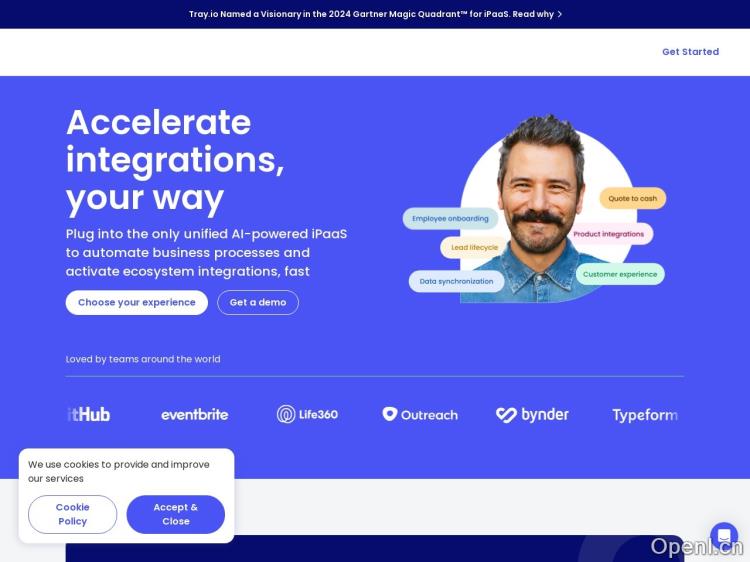Click the partially visible GitHub logo
This screenshot has height=562, width=750.
tap(88, 414)
